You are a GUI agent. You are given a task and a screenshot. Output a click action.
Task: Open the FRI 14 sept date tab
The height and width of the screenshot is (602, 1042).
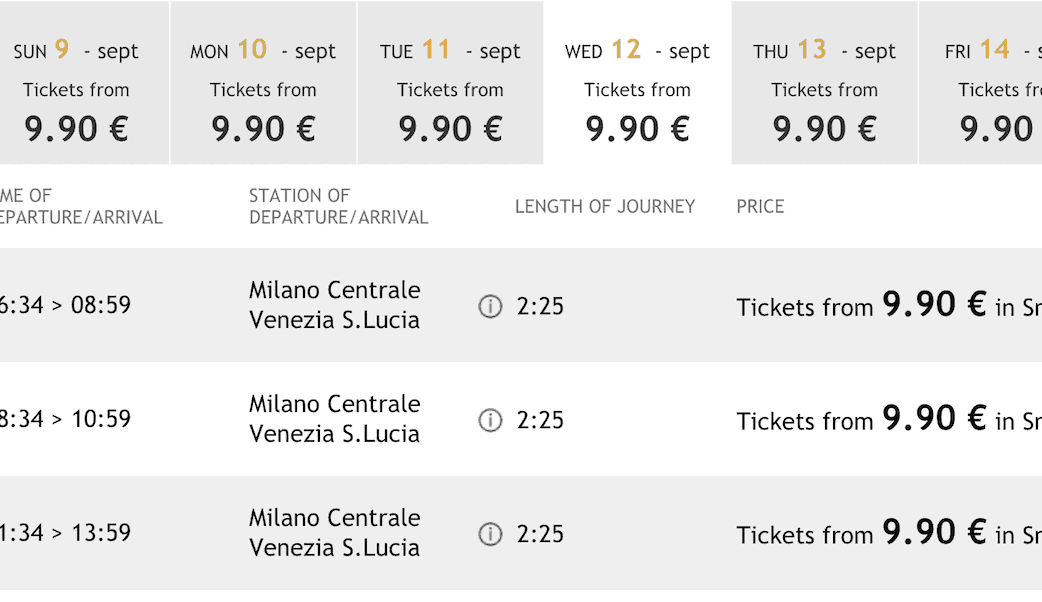pyautogui.click(x=985, y=88)
